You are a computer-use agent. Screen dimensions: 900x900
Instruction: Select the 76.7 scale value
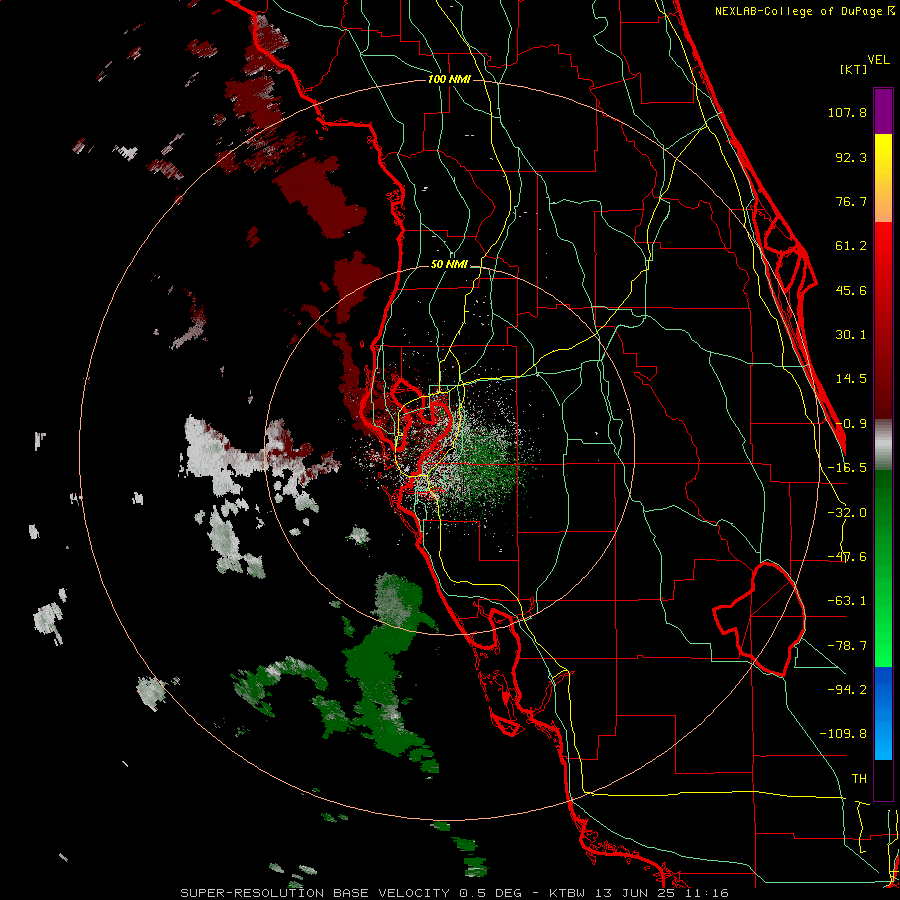point(851,201)
